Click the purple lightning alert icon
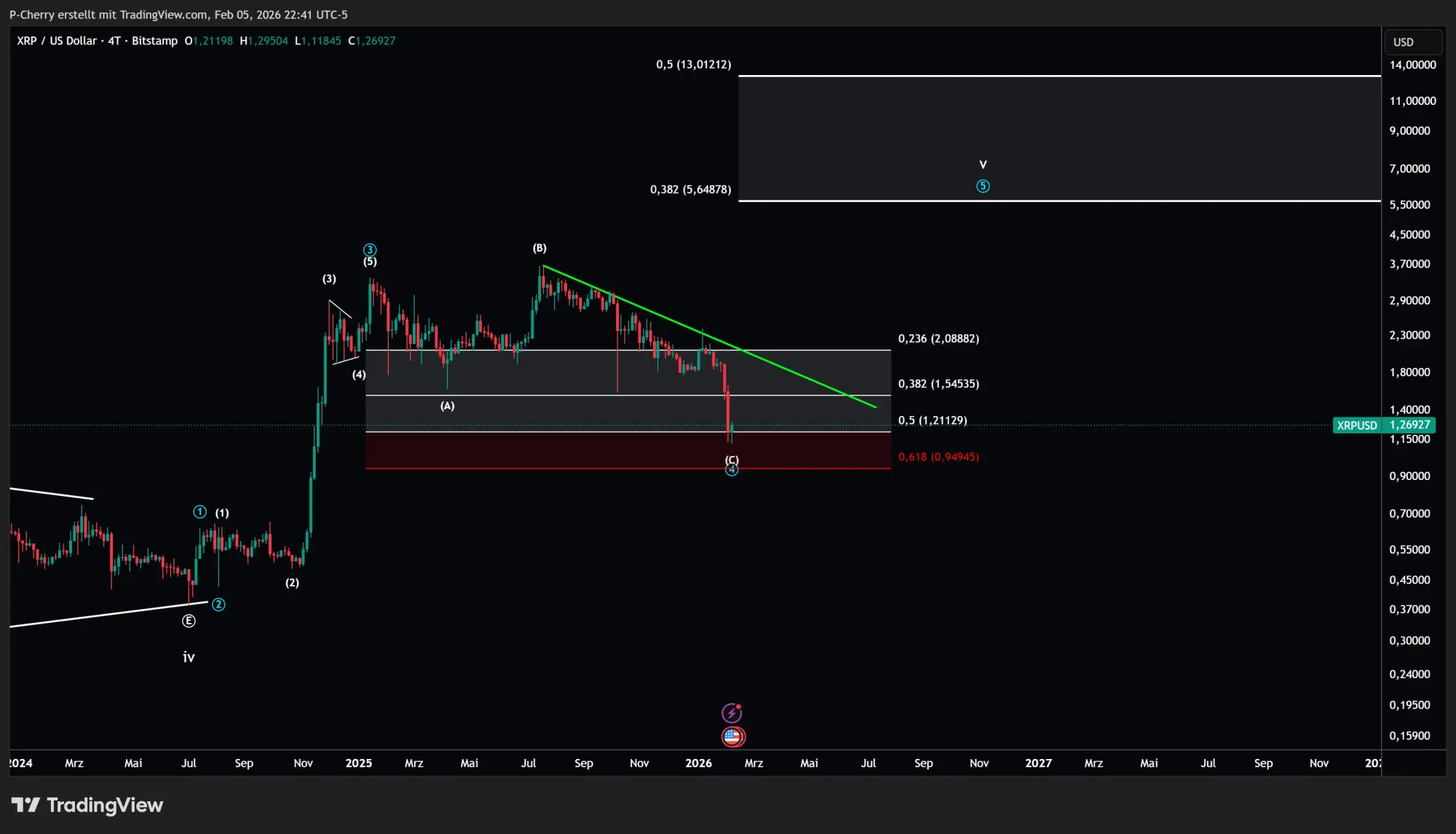The width and height of the screenshot is (1456, 834). tap(732, 712)
